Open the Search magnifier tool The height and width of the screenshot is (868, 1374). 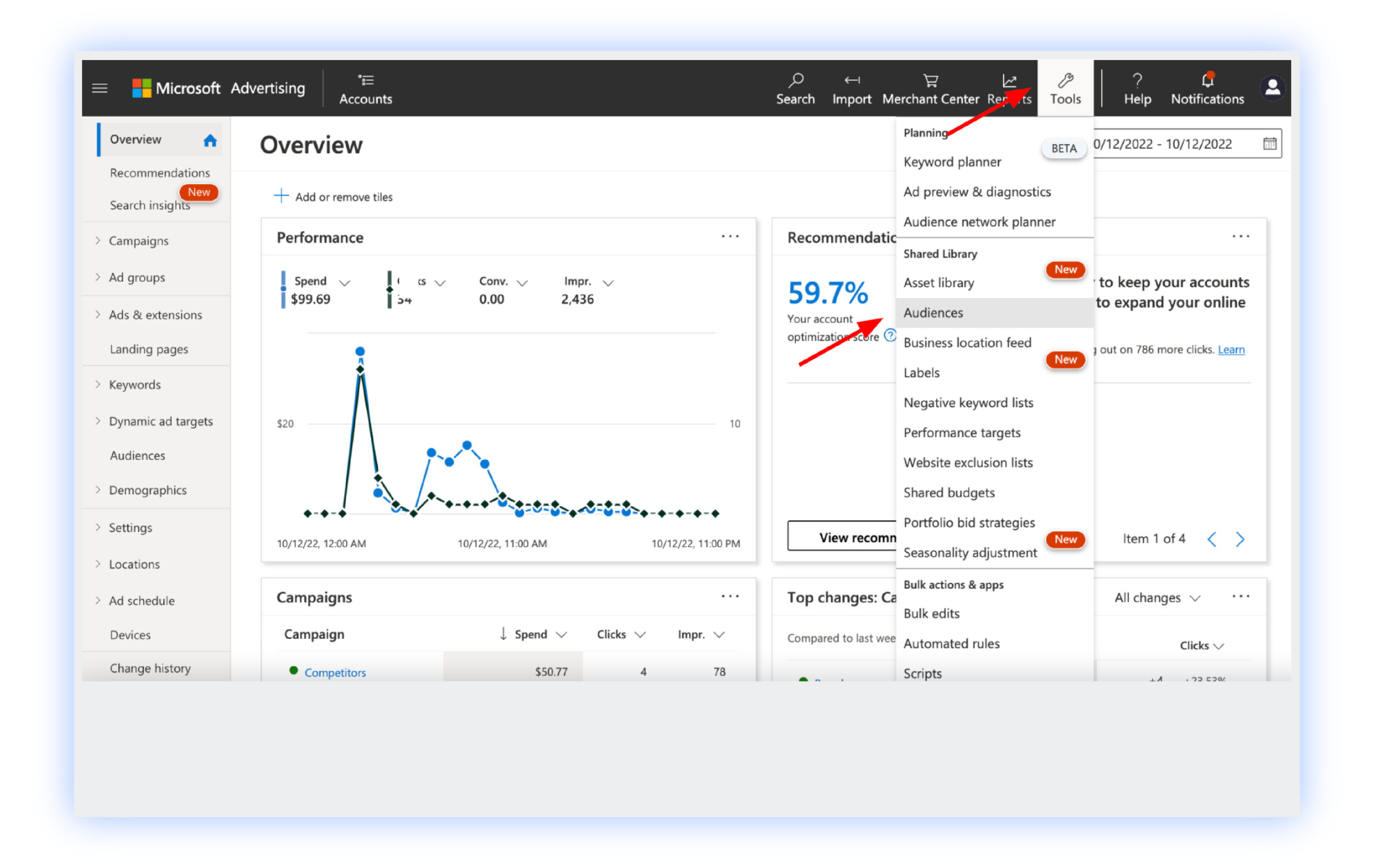[x=795, y=89]
